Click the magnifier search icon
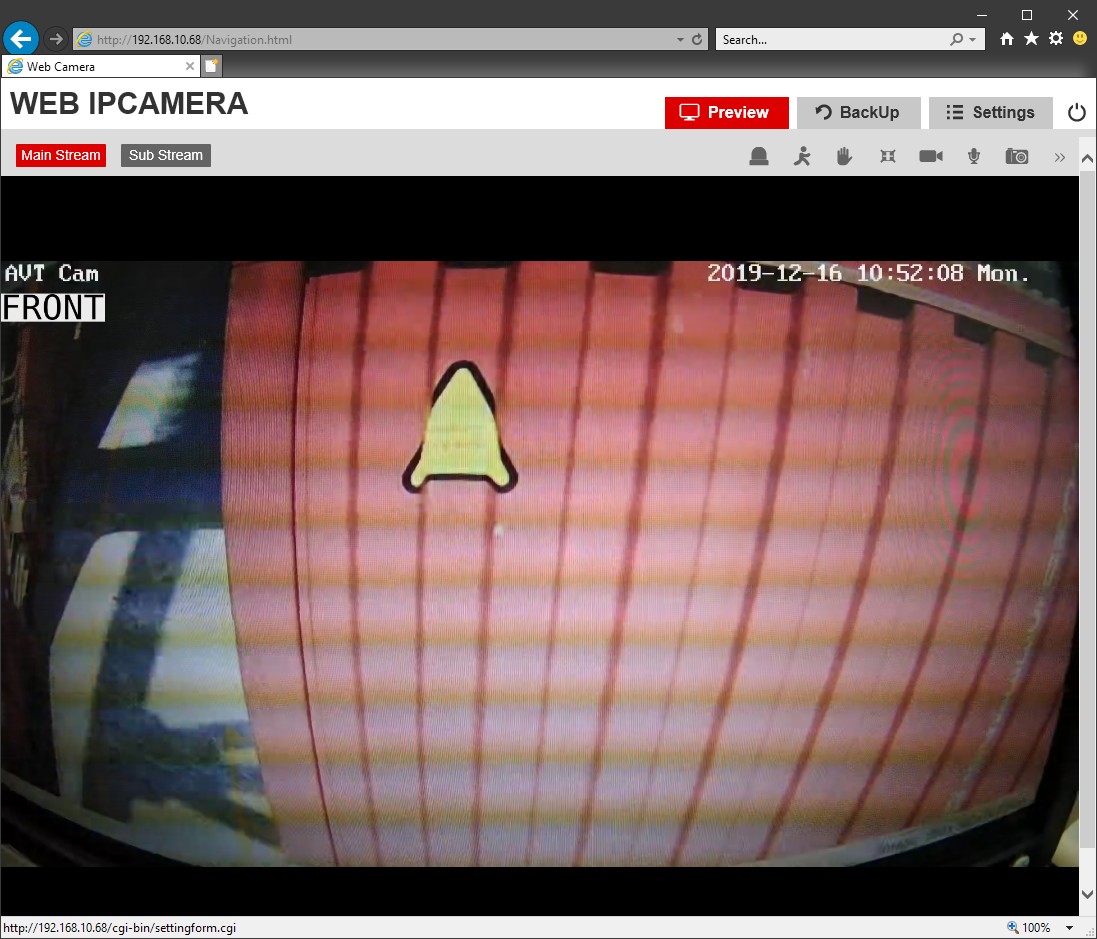The width and height of the screenshot is (1097, 939). click(x=956, y=40)
